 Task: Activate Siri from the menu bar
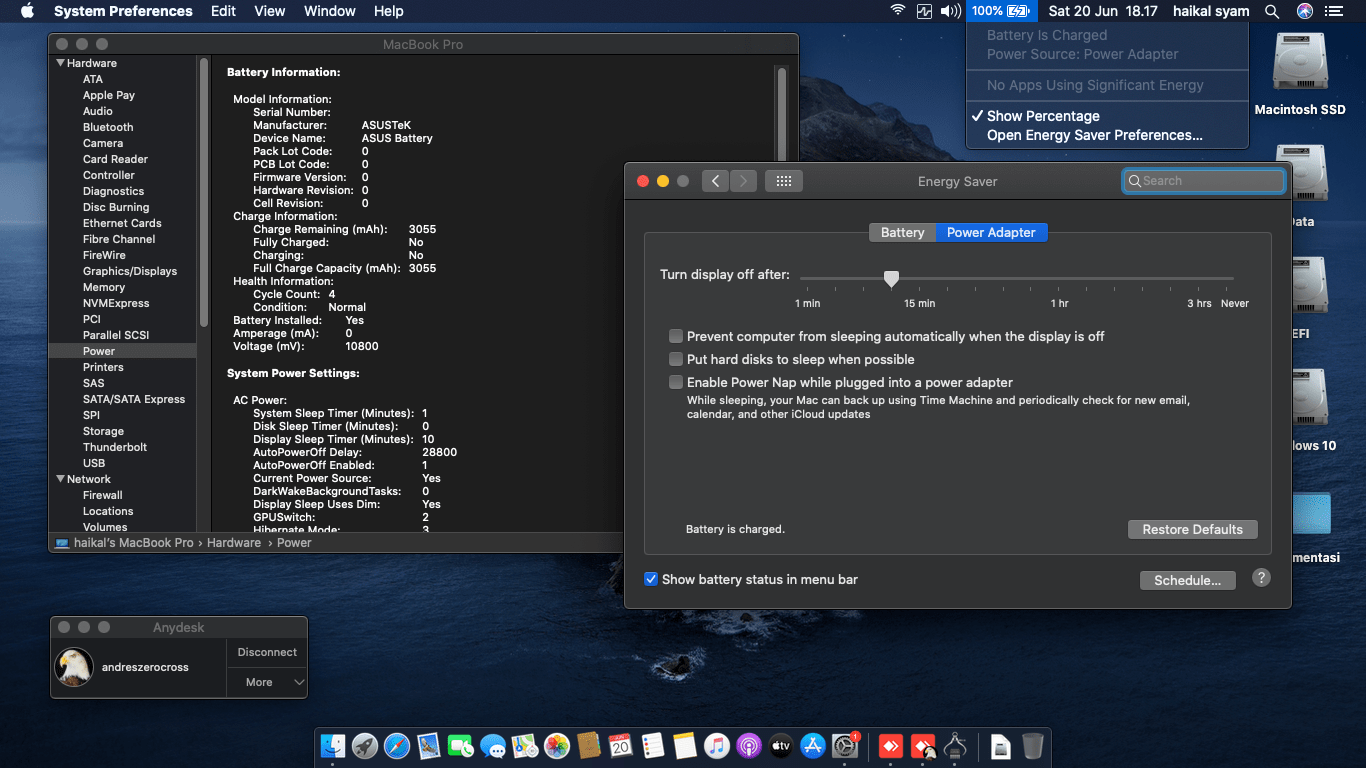1304,11
